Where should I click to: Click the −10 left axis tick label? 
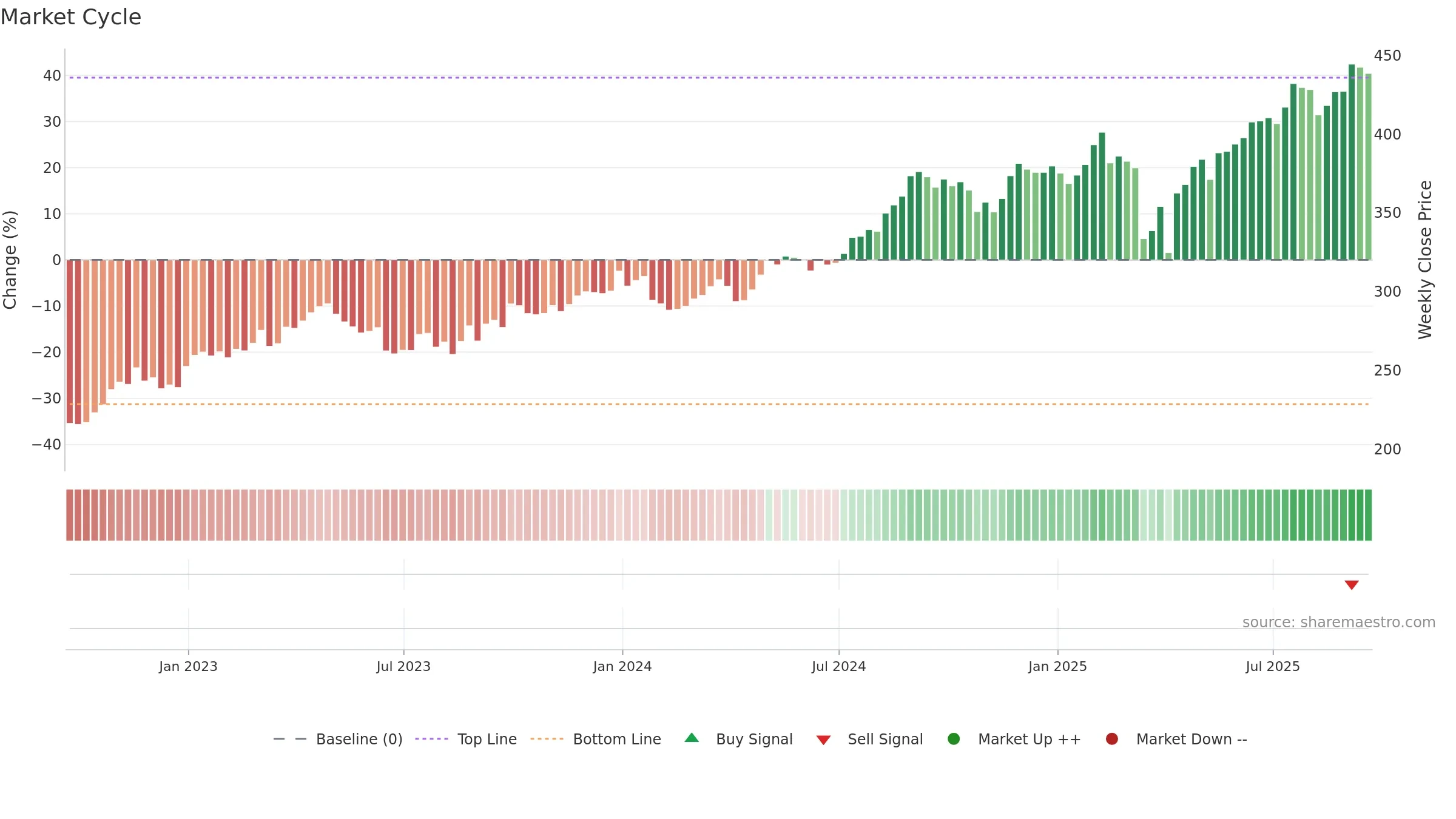click(47, 306)
